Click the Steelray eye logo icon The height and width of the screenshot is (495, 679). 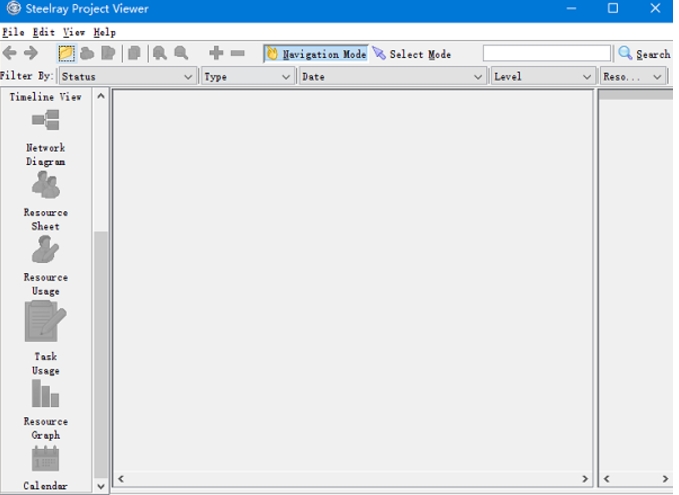tap(13, 8)
